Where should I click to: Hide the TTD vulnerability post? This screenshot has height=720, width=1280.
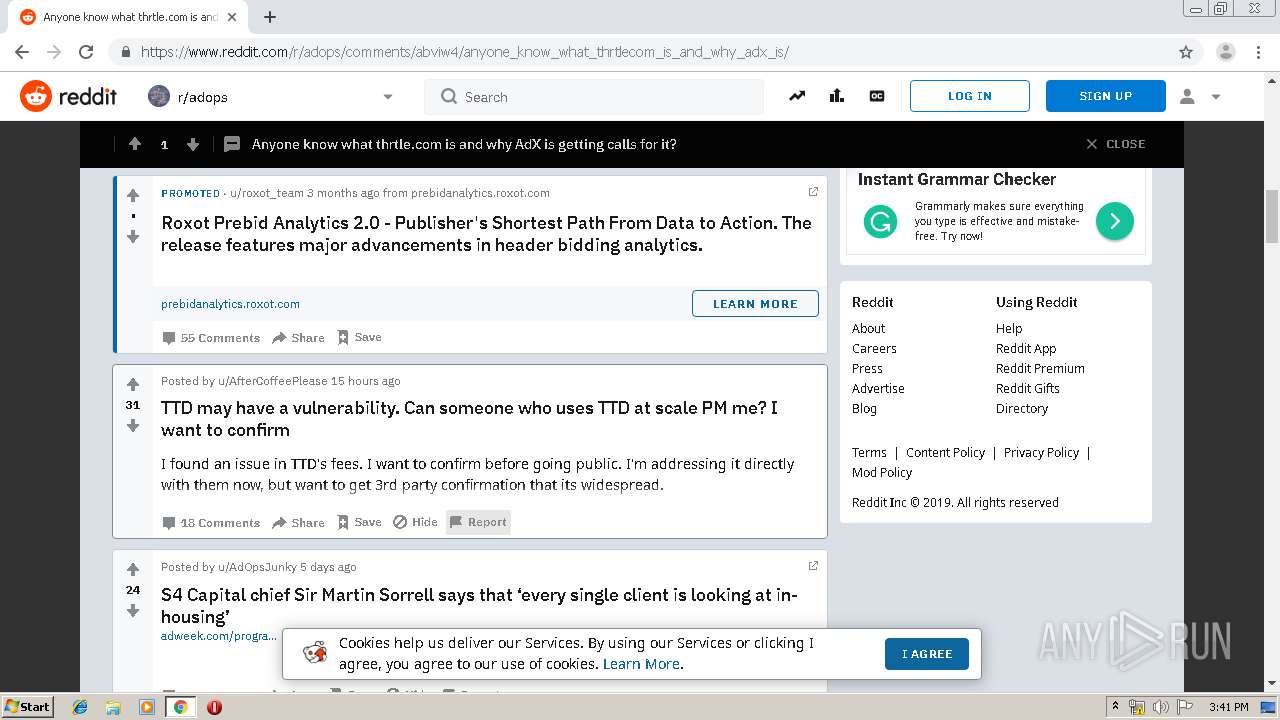click(x=415, y=522)
